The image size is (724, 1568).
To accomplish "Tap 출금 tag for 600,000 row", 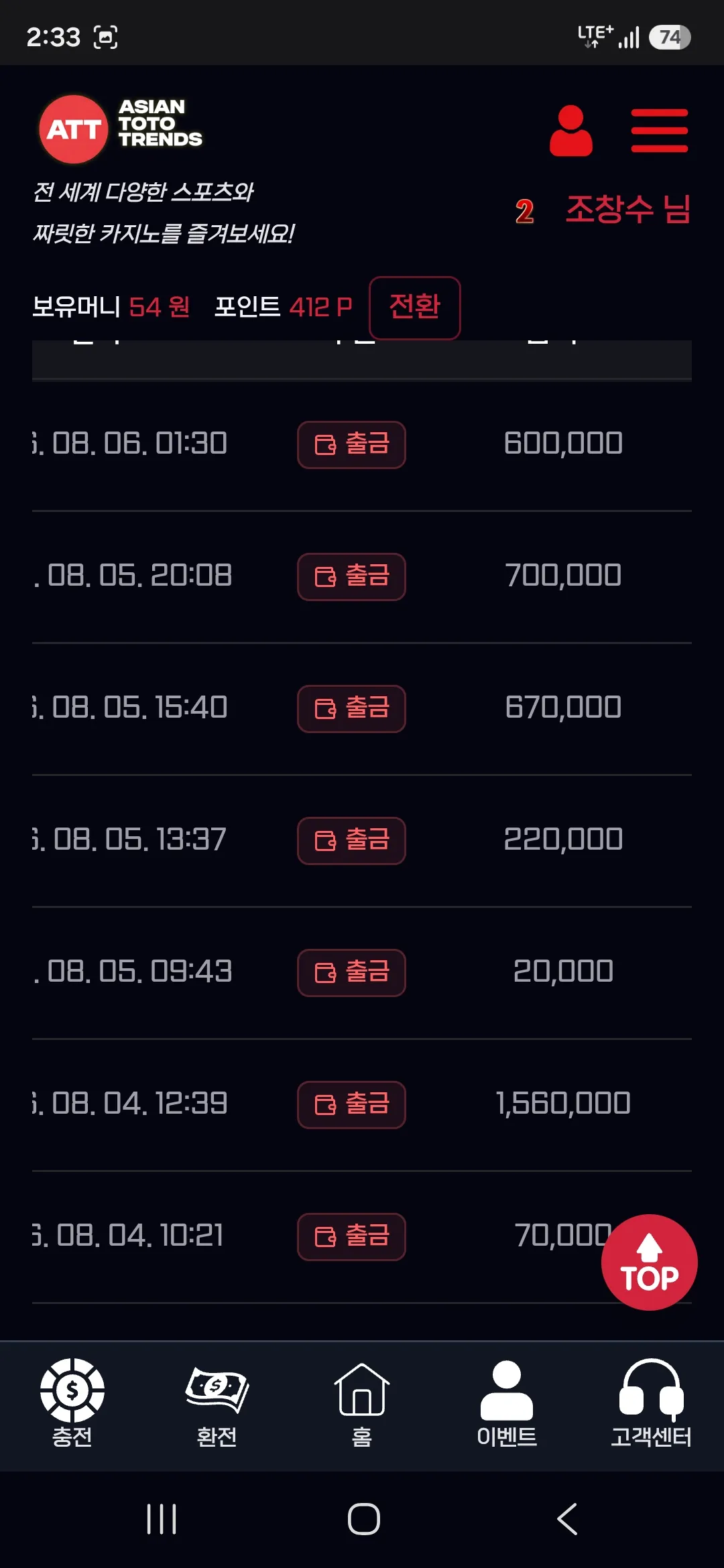I will coord(351,445).
